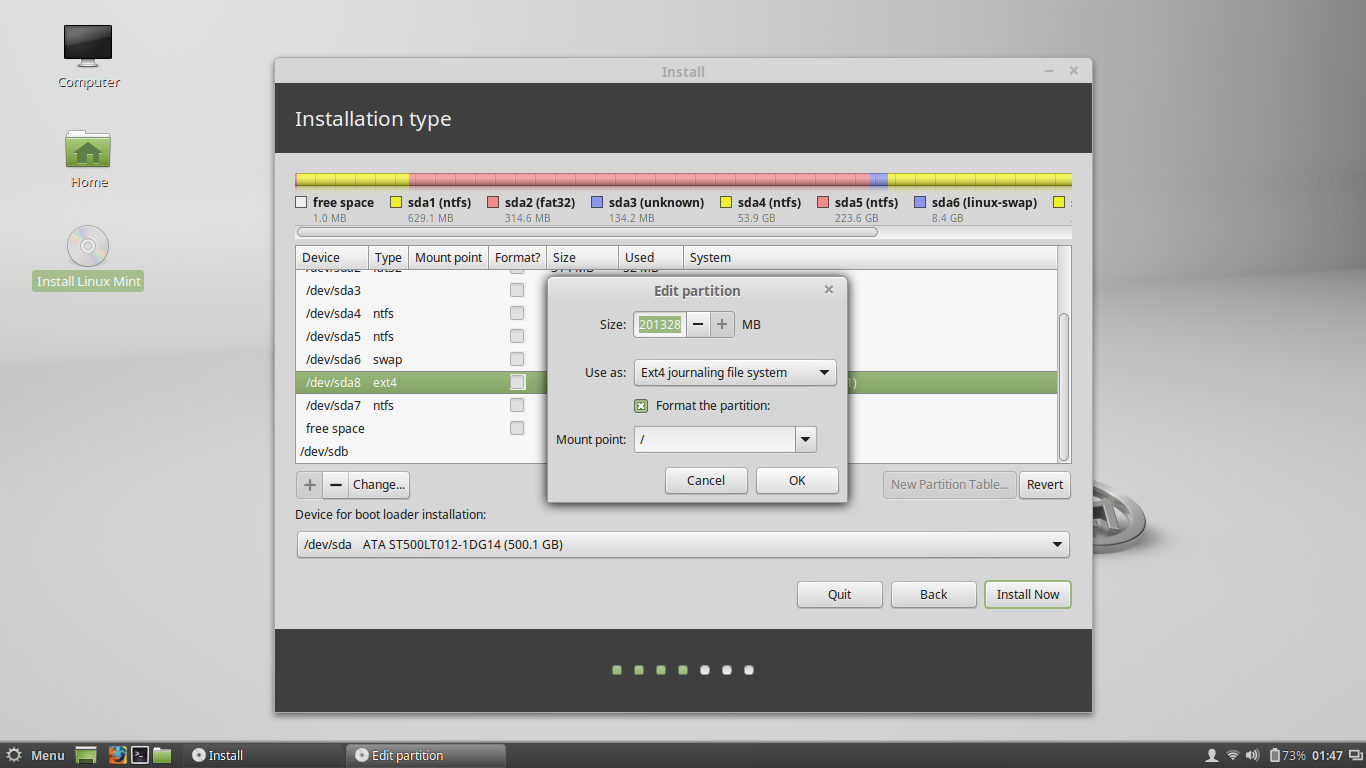The width and height of the screenshot is (1366, 768).
Task: Add a partition with the plus button
Action: pos(309,484)
